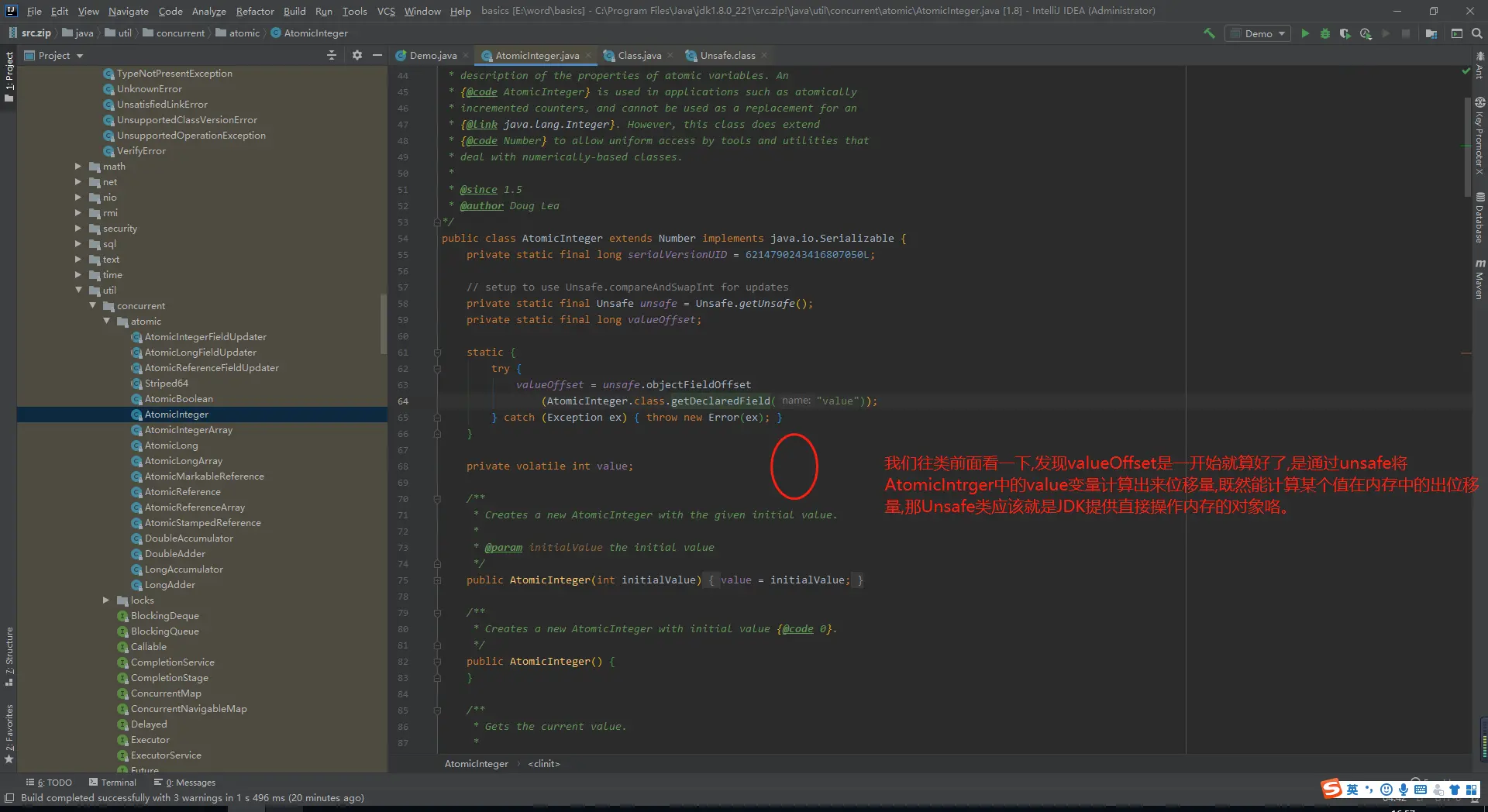Image resolution: width=1488 pixels, height=812 pixels.
Task: Click the editor vertical scrollbar thumb
Action: (x=1467, y=147)
